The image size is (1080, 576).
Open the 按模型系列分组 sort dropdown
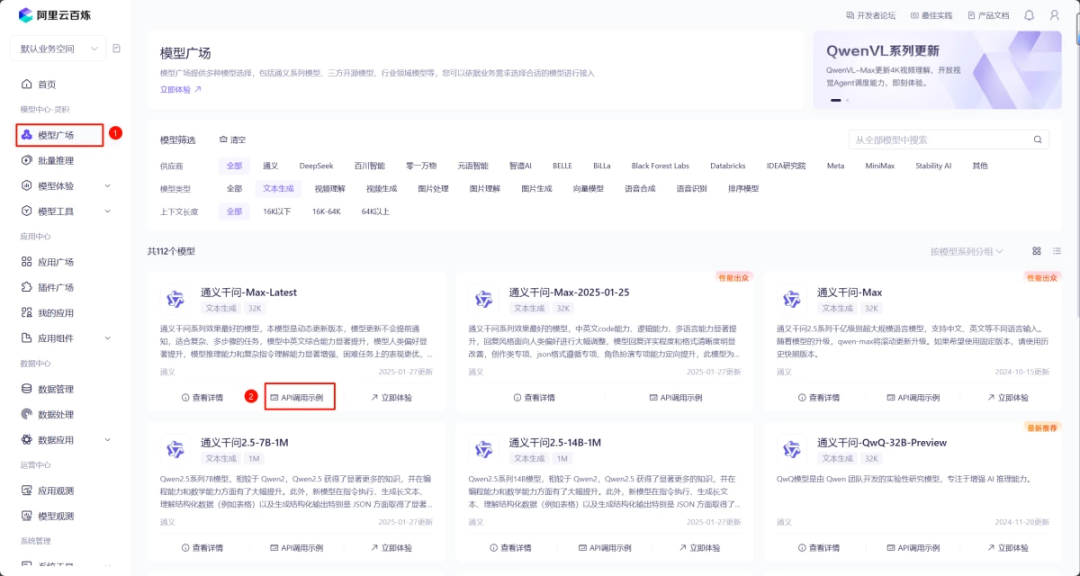966,251
